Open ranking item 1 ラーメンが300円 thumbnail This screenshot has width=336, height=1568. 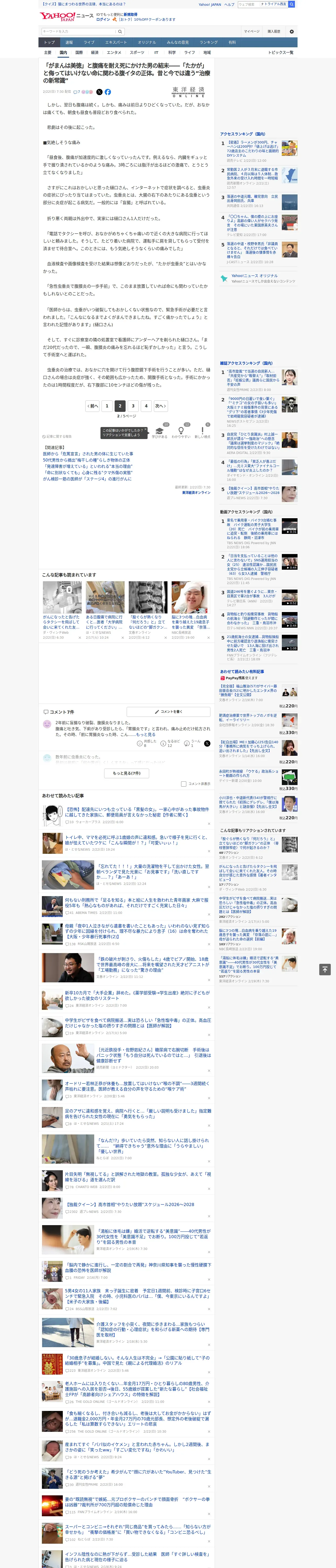(x=289, y=148)
